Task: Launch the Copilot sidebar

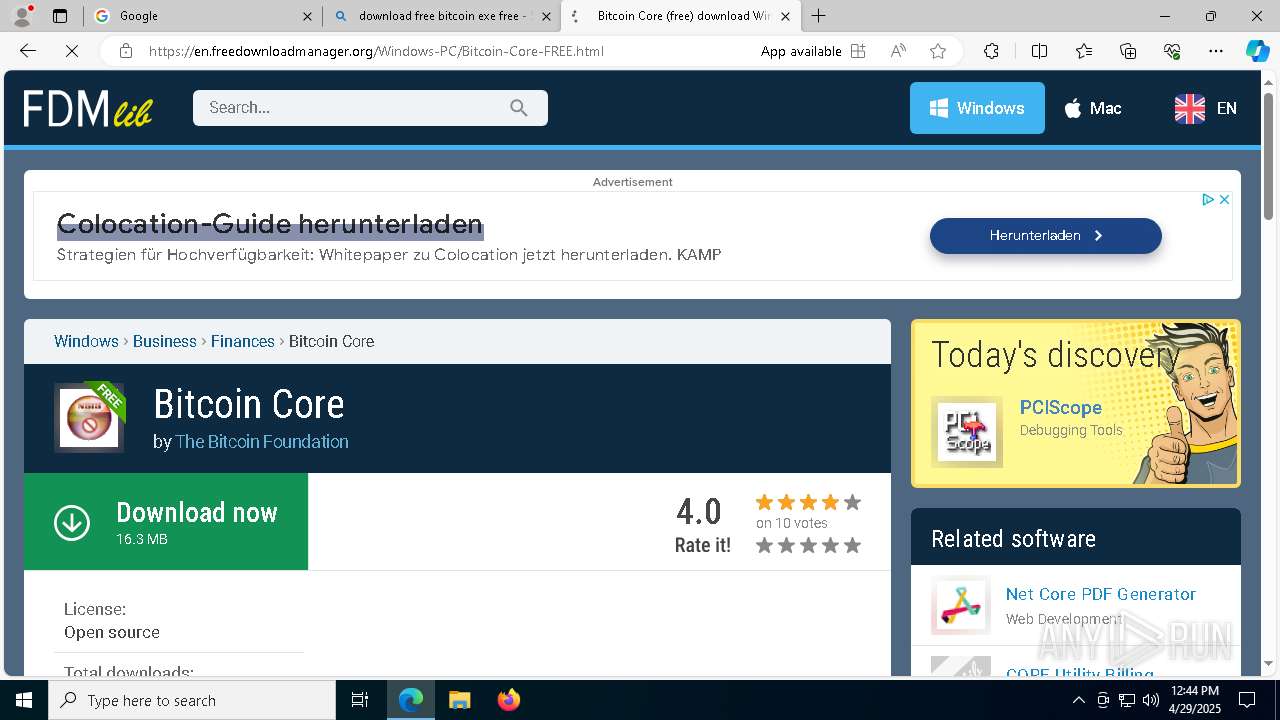Action: tap(1257, 51)
